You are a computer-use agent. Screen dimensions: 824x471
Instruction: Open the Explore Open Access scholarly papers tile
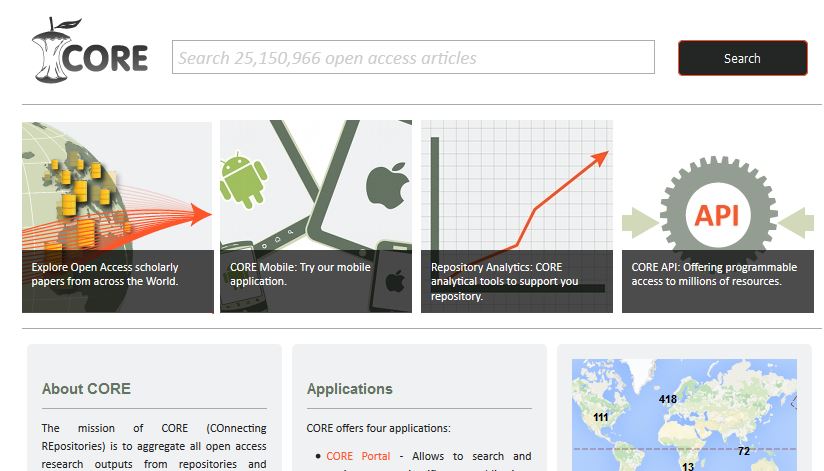pyautogui.click(x=118, y=217)
